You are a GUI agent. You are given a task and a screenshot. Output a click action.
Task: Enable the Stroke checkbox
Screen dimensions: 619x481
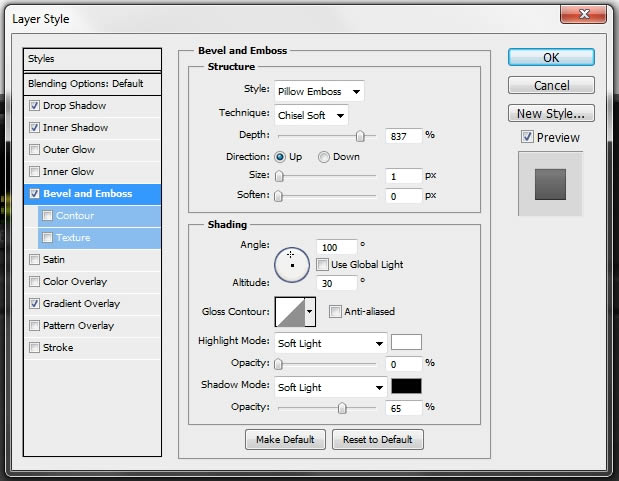[x=34, y=348]
